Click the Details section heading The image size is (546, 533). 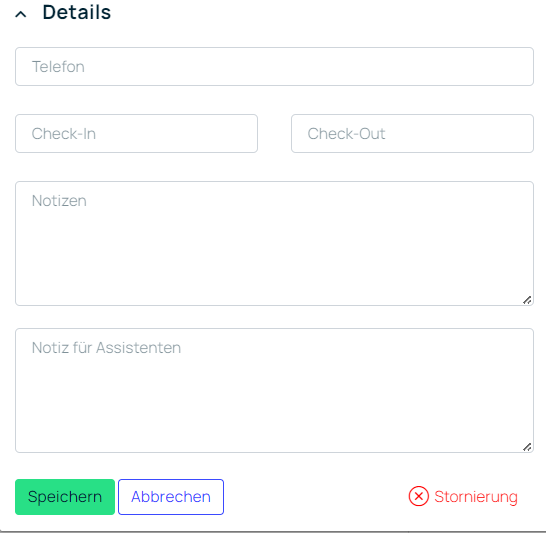point(77,13)
